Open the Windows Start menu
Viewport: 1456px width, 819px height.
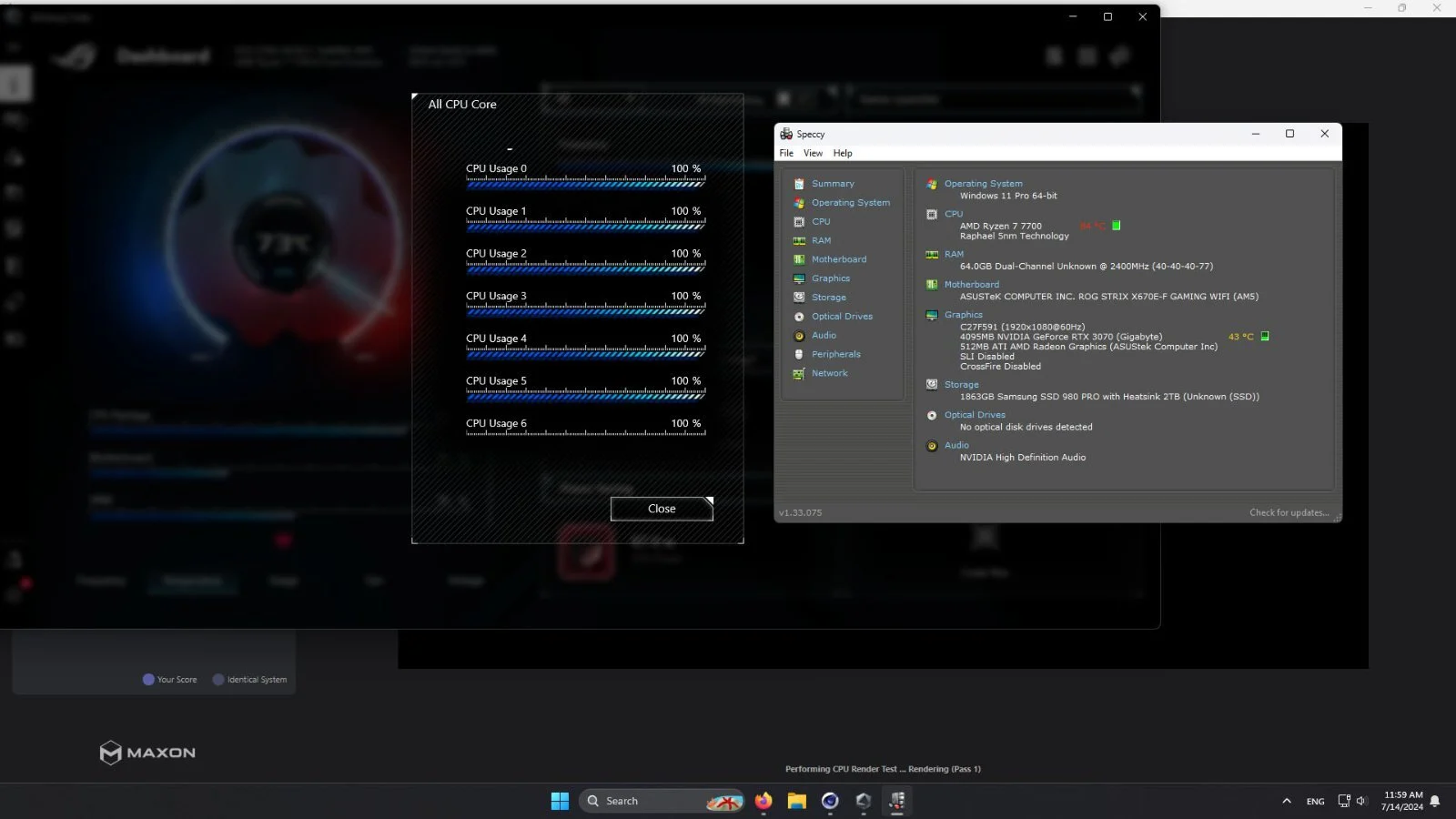(560, 801)
